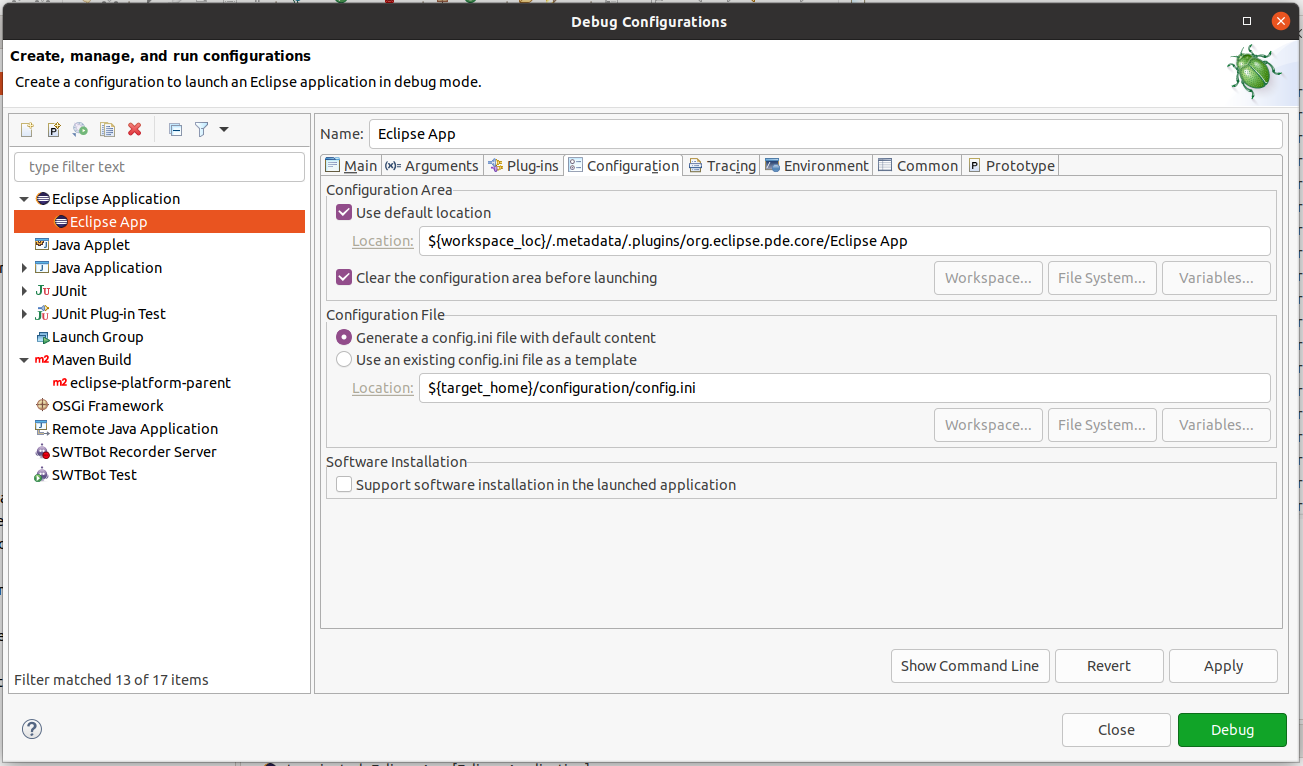Click the config.ini template Location field

point(844,388)
